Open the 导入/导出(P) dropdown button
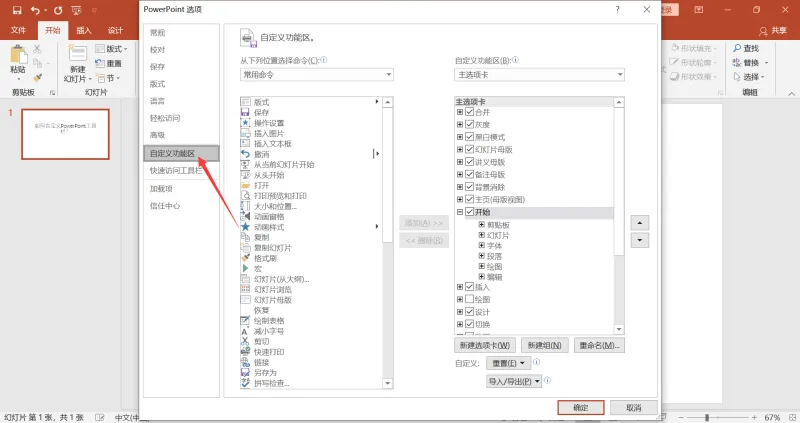 (x=514, y=381)
